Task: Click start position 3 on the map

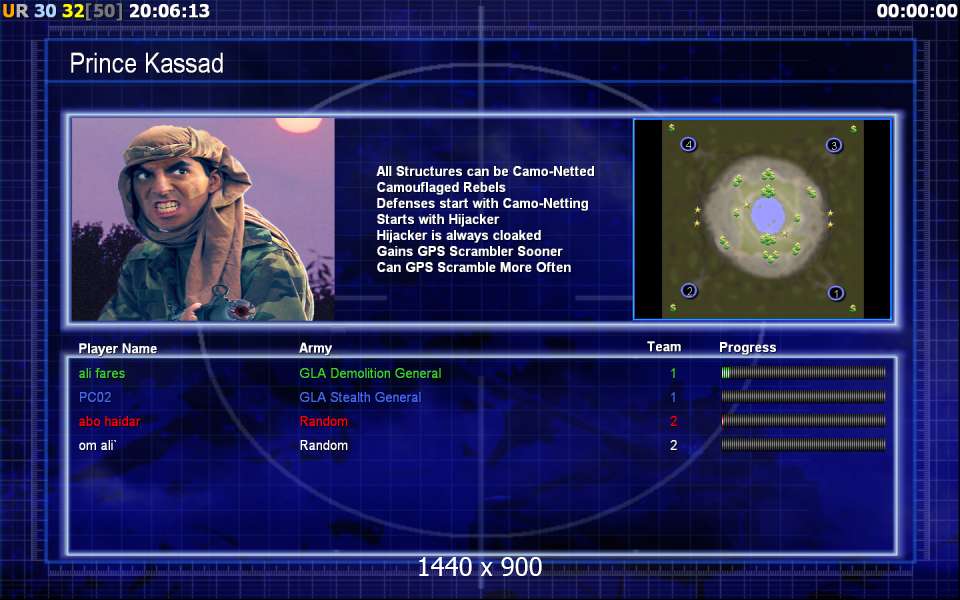Action: point(834,145)
